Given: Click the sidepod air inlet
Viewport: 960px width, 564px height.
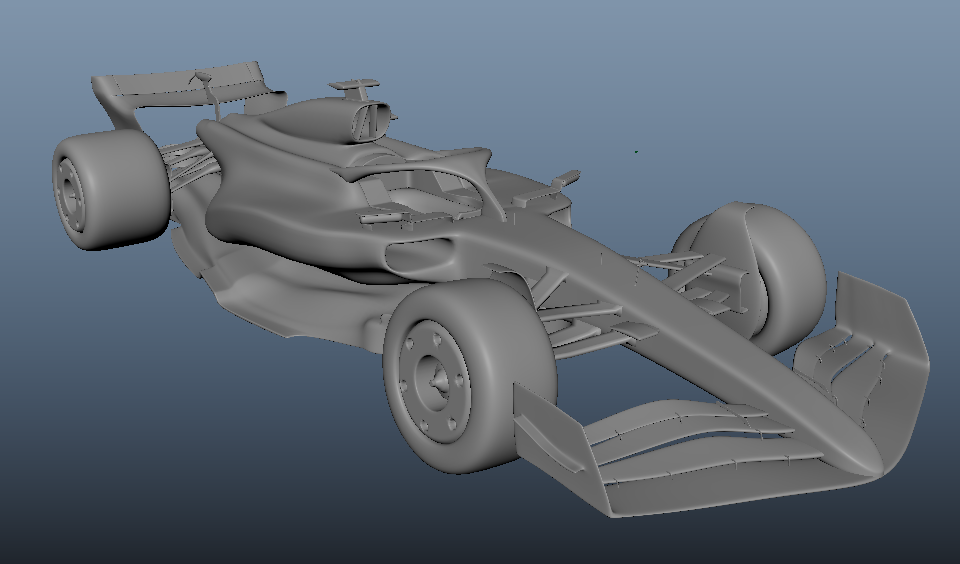Looking at the screenshot, I should pyautogui.click(x=419, y=255).
